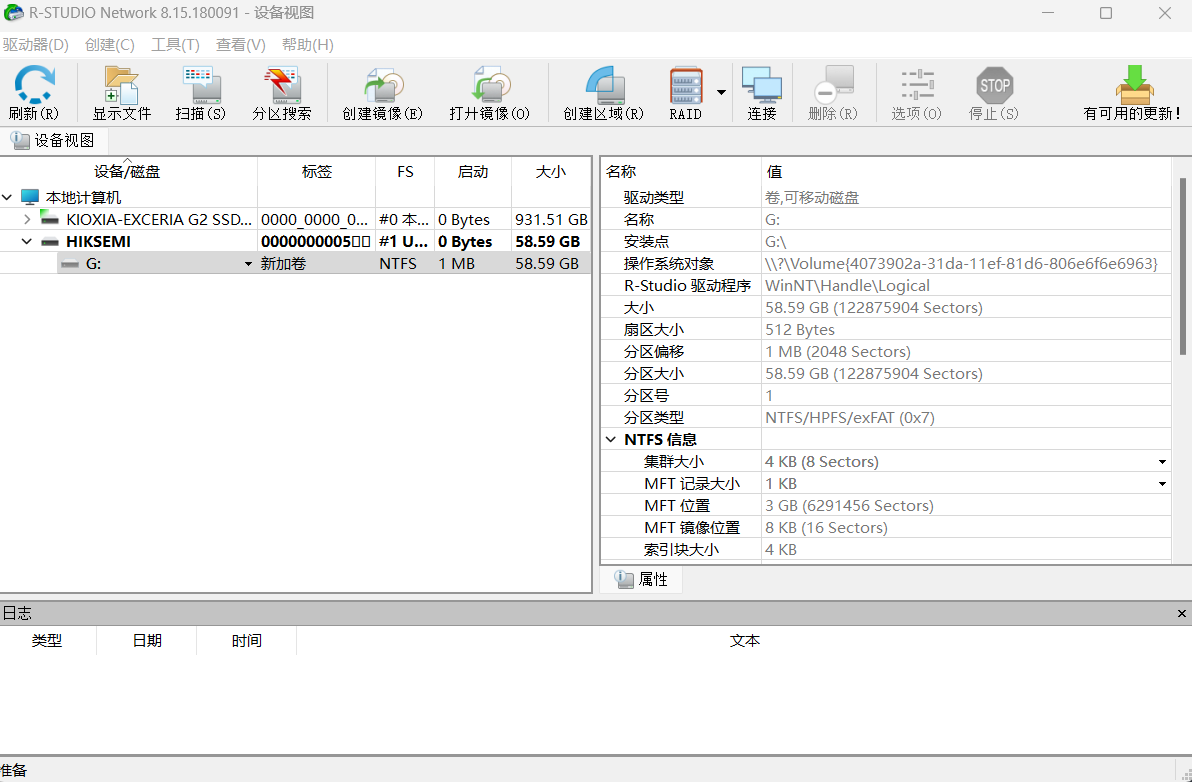
Task: Collapse the NTFS 信息 section
Action: pos(610,440)
